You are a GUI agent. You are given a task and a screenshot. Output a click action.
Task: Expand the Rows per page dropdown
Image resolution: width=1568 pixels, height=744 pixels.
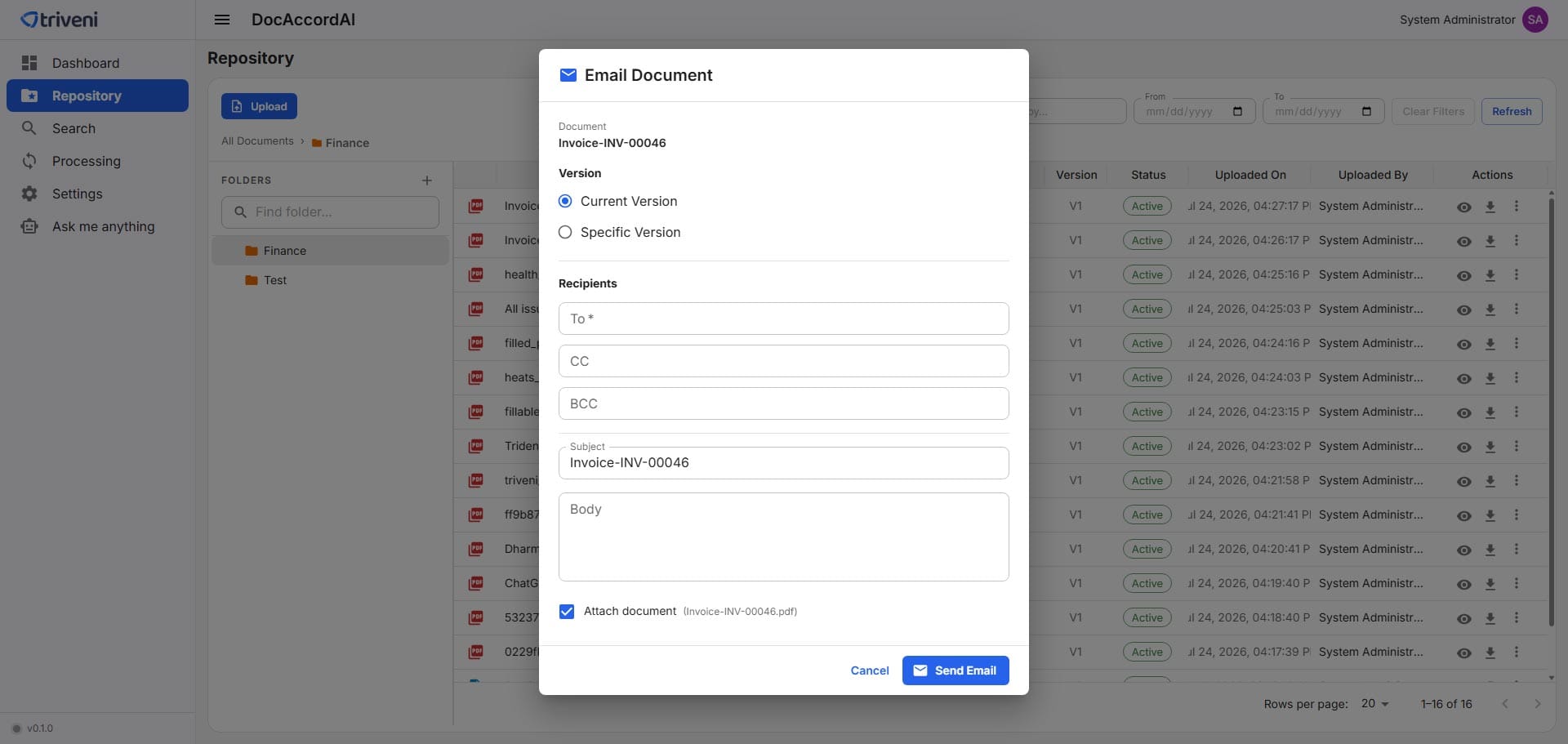click(x=1375, y=704)
